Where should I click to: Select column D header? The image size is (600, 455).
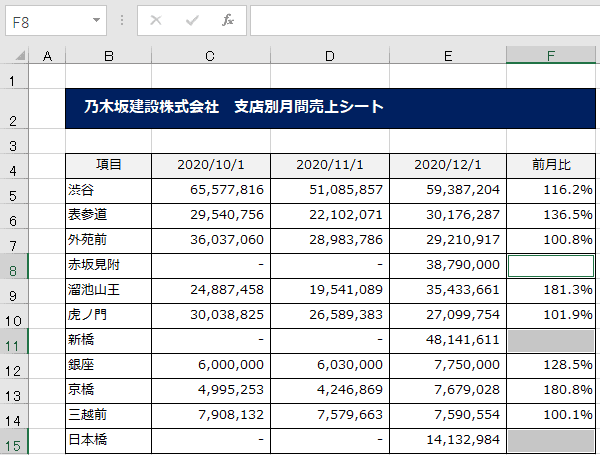330,55
